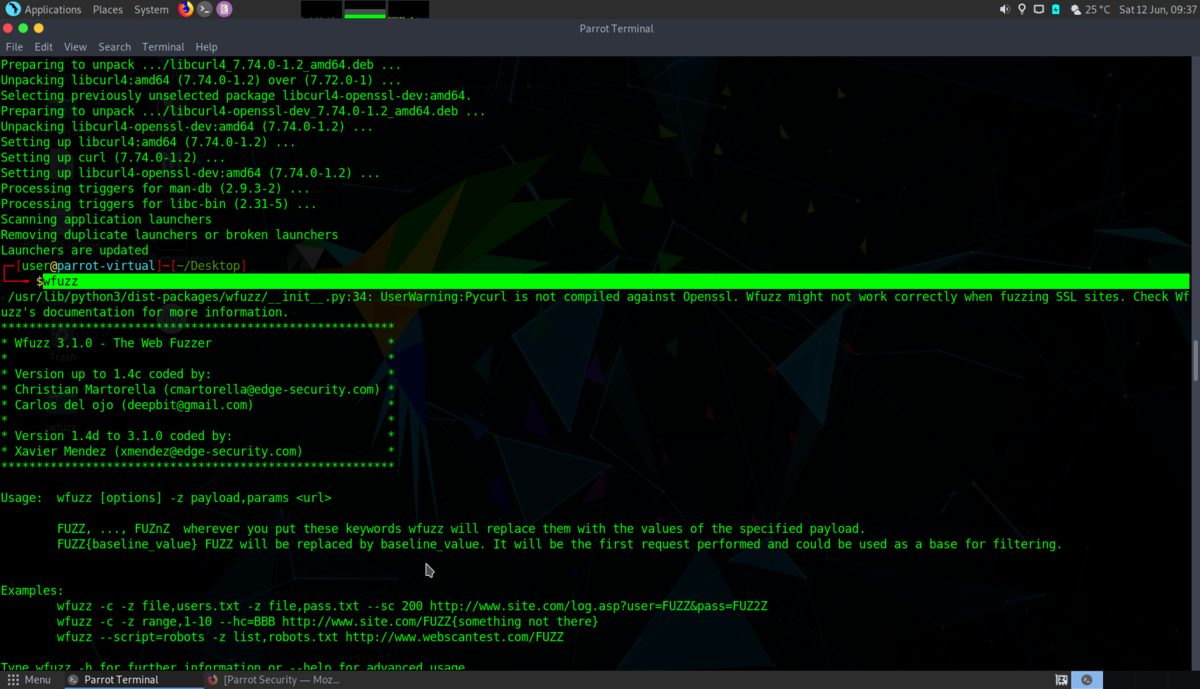Click the terminal vertical scrollbar handle
This screenshot has height=689, width=1200.
point(1195,360)
